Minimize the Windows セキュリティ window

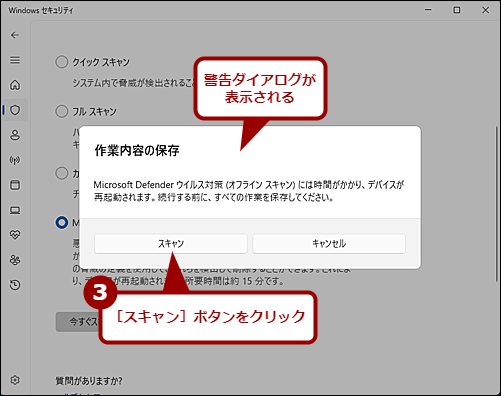tap(428, 10)
